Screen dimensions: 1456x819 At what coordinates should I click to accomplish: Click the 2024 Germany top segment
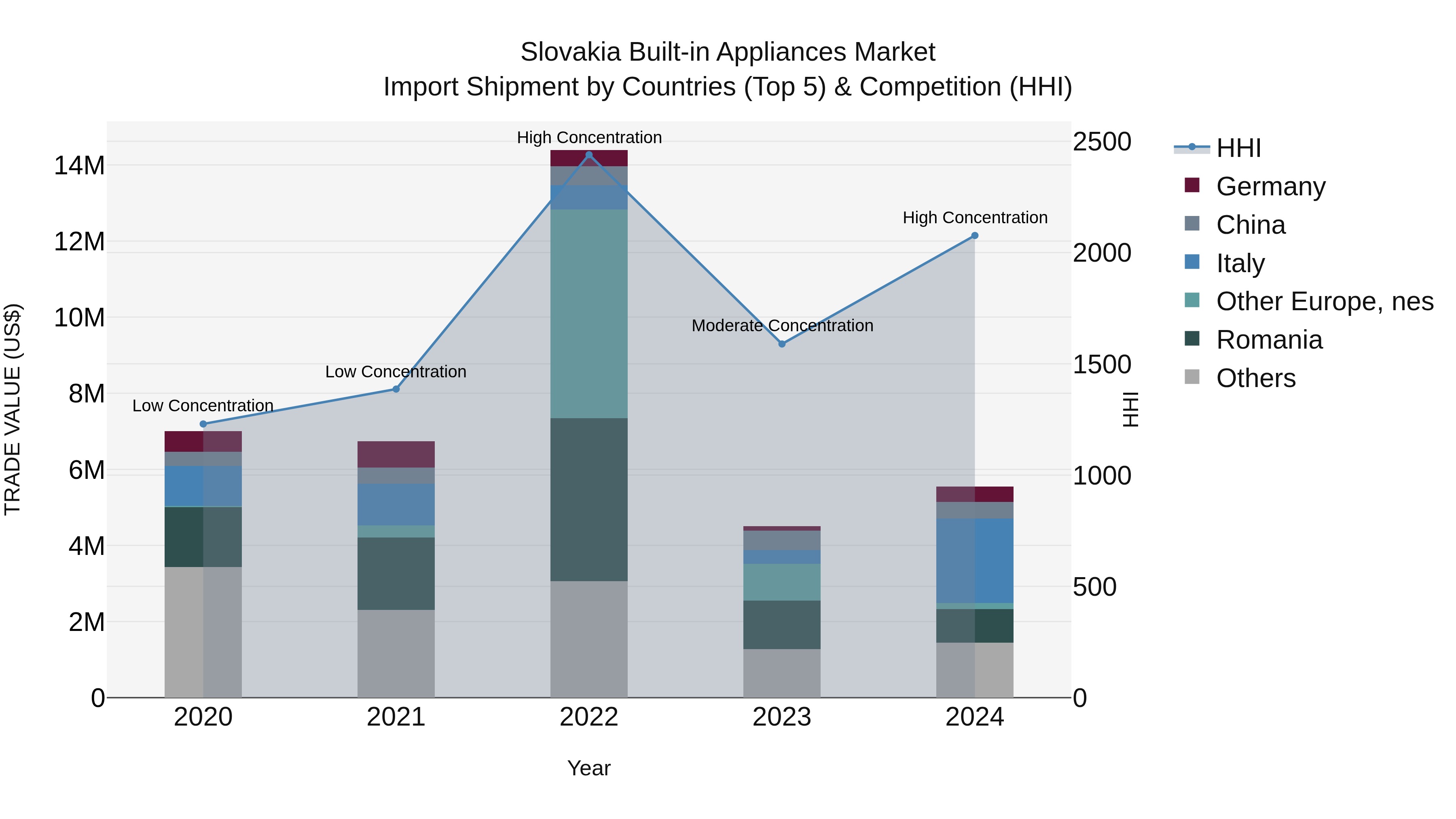click(x=975, y=494)
